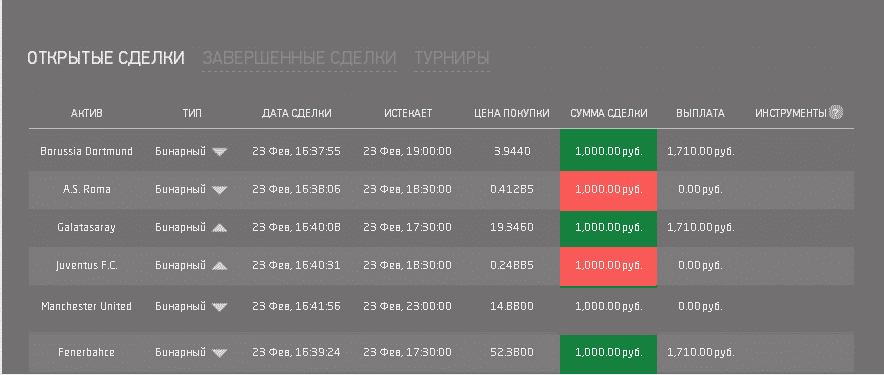884x375 pixels.
Task: Sort by the Дата сделки column header
Action: click(x=297, y=113)
